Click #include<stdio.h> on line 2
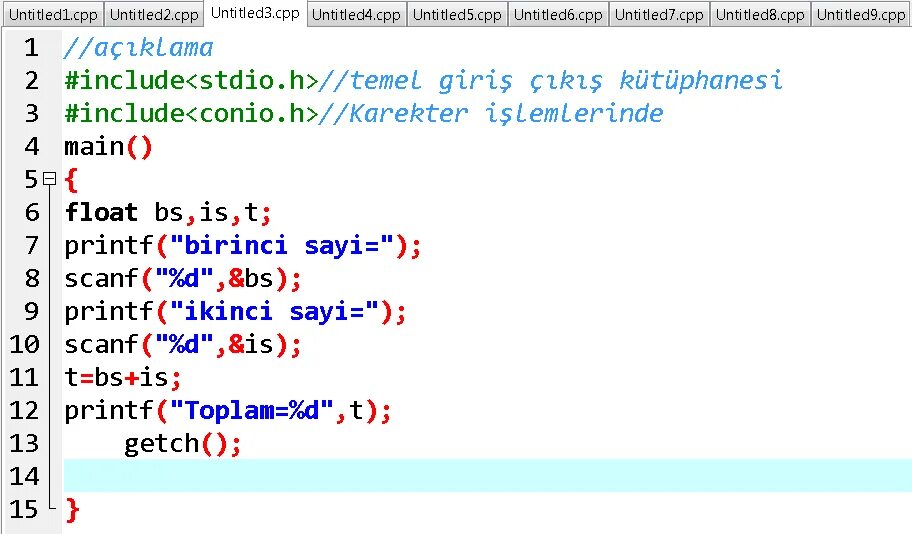Viewport: 912px width, 534px height. pos(191,80)
